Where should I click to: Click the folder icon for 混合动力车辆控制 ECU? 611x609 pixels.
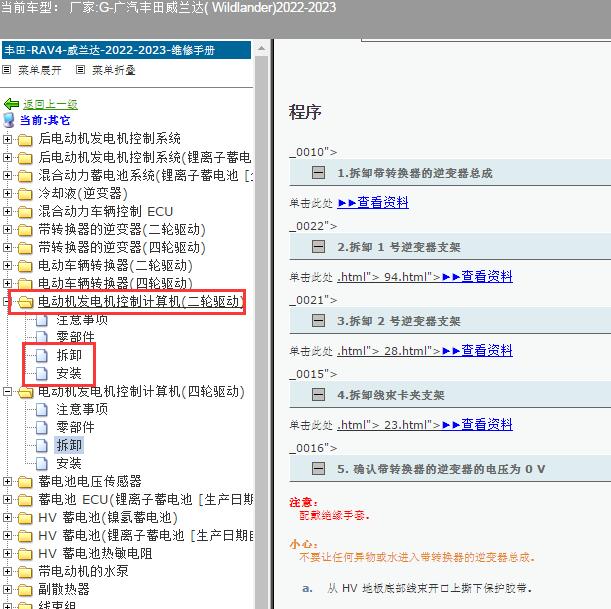click(25, 212)
